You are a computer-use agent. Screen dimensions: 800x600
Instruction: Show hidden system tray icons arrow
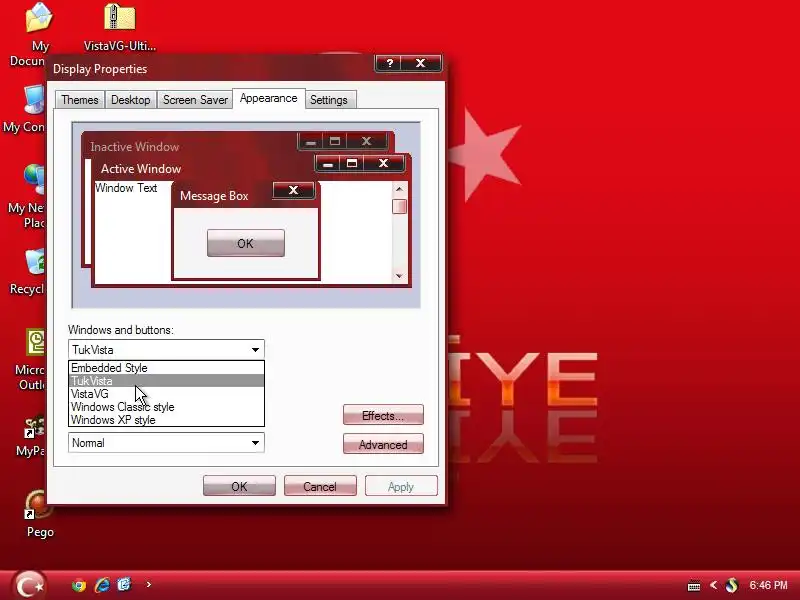click(x=713, y=585)
